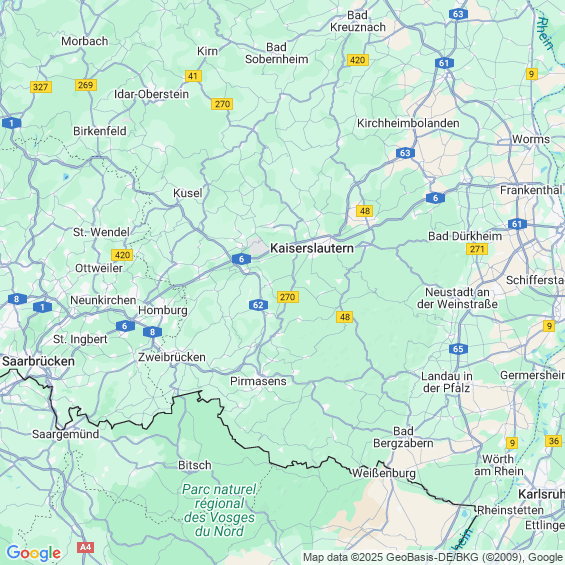The height and width of the screenshot is (565, 565).
Task: Click the route 36 road shield
Action: point(554,441)
